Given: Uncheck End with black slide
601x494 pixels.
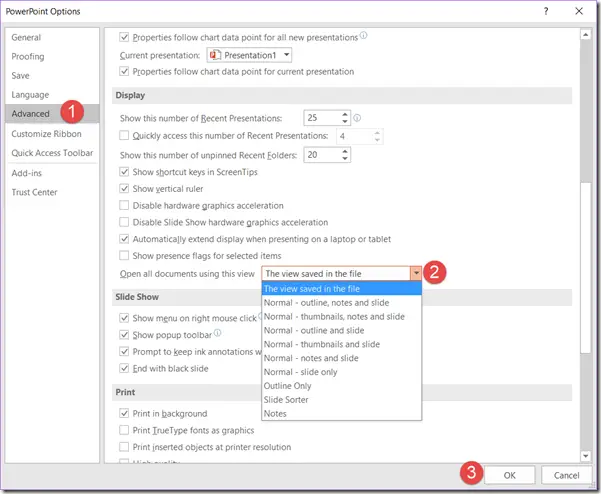Looking at the screenshot, I should pyautogui.click(x=124, y=368).
